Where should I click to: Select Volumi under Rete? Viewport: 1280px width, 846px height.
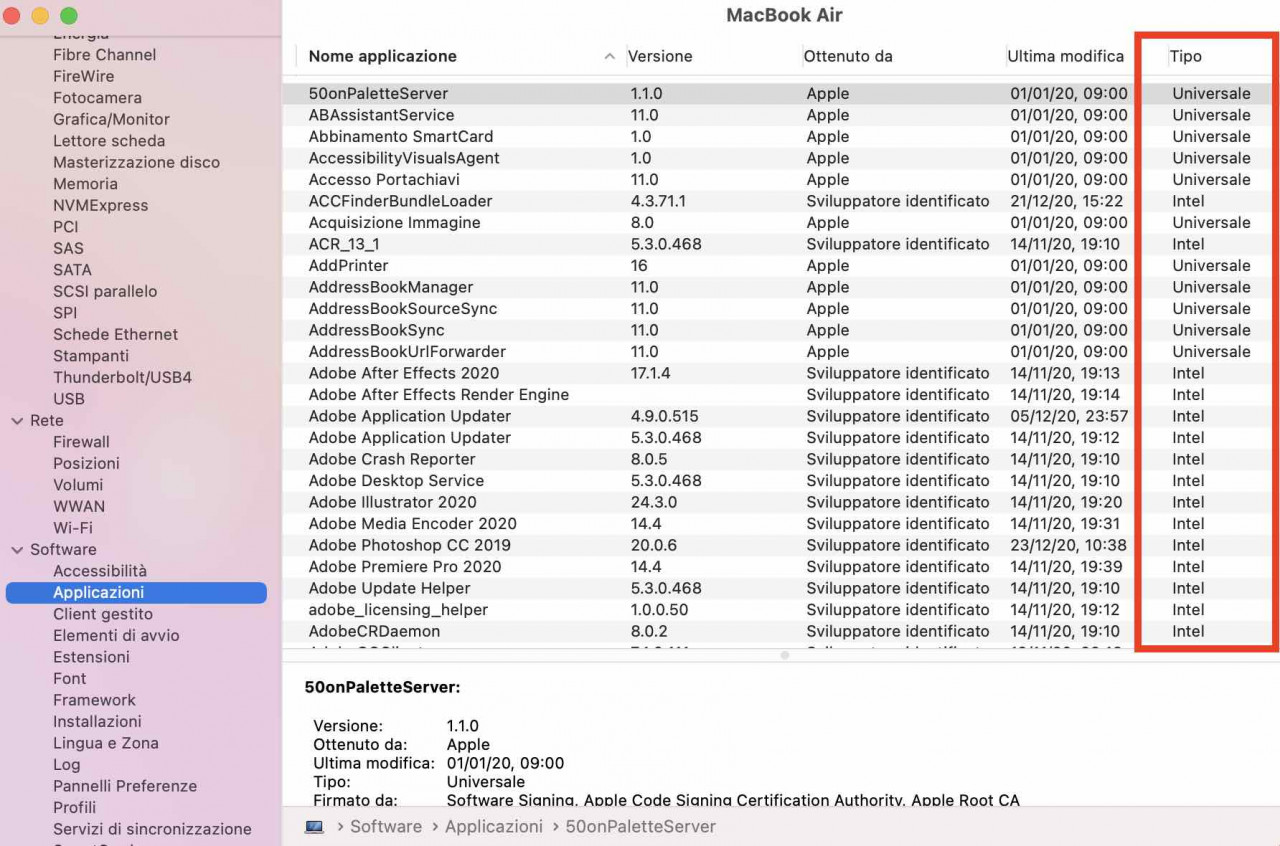pyautogui.click(x=78, y=485)
